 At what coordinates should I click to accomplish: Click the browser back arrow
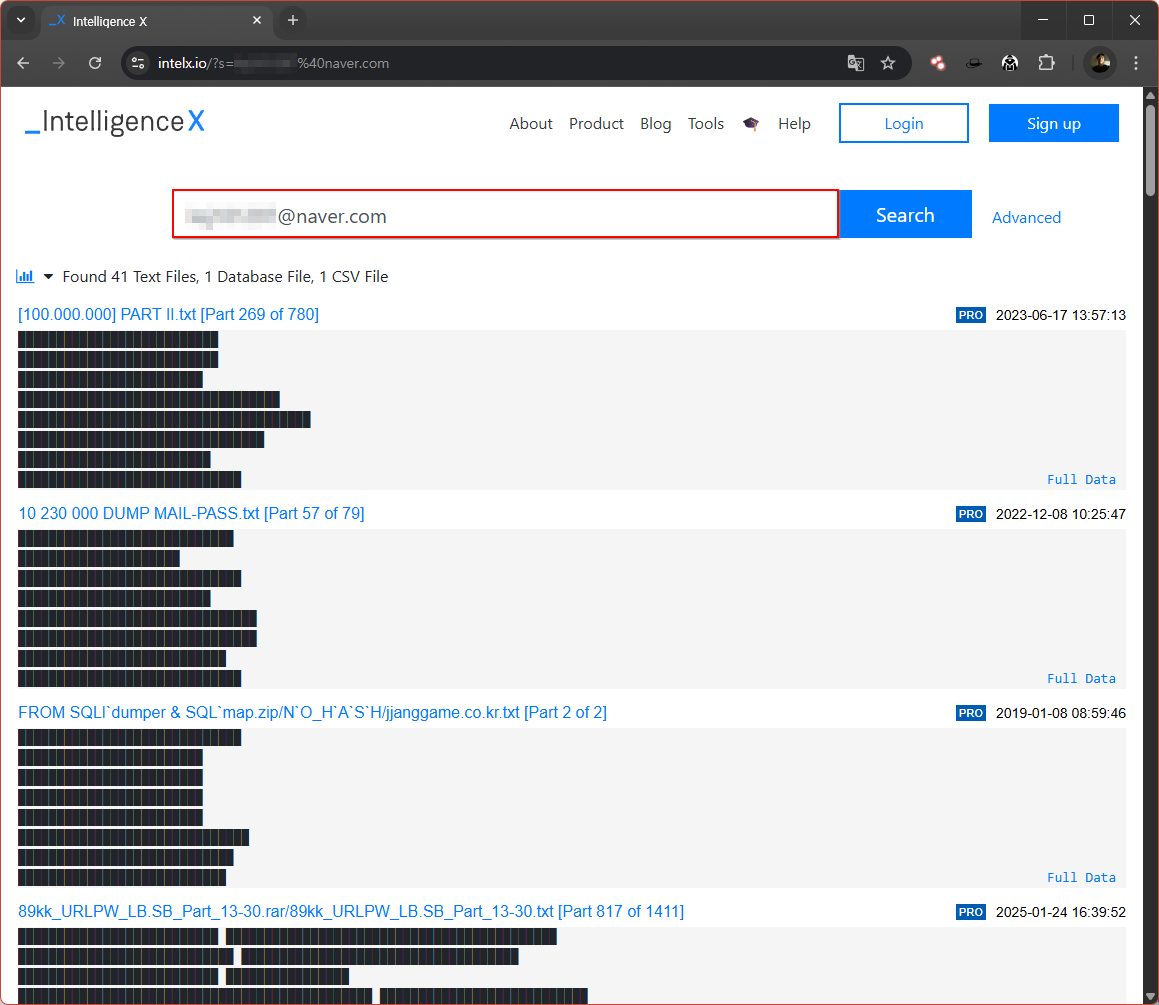tap(23, 64)
